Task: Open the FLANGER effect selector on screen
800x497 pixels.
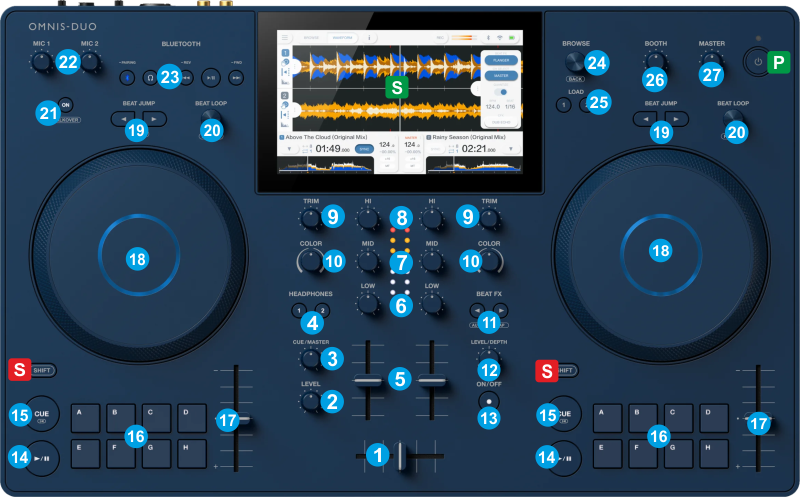Action: click(x=502, y=59)
